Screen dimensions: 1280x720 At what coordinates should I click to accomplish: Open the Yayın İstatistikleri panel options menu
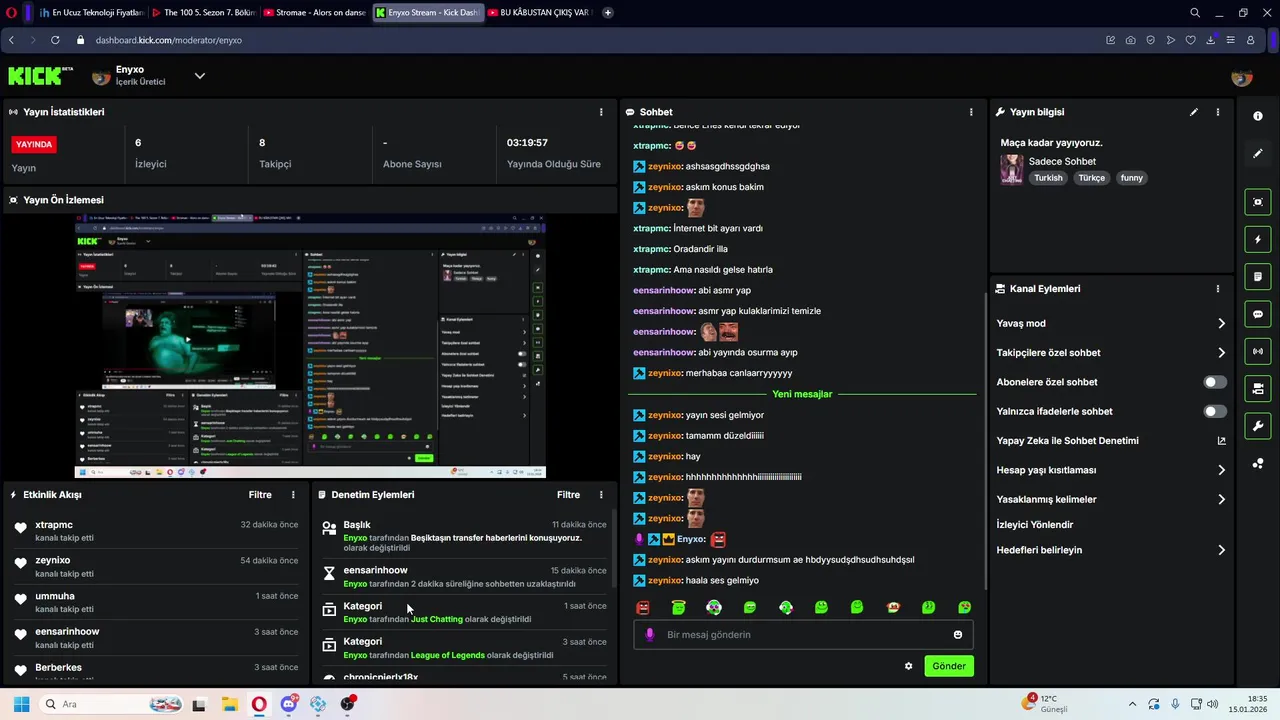pos(600,112)
